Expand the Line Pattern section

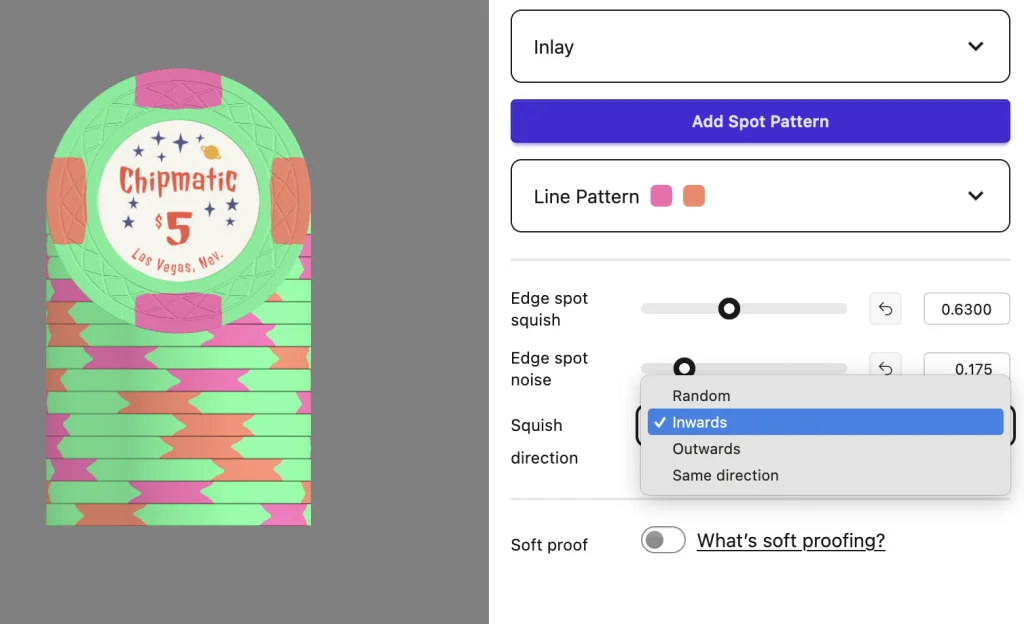760,196
